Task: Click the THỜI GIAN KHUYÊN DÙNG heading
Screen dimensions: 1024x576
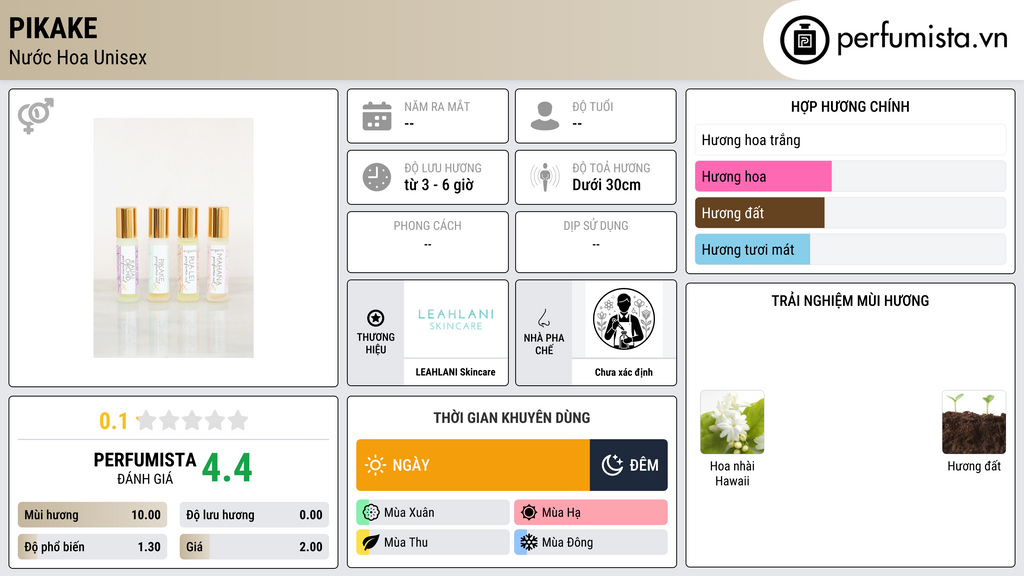Action: [x=512, y=418]
